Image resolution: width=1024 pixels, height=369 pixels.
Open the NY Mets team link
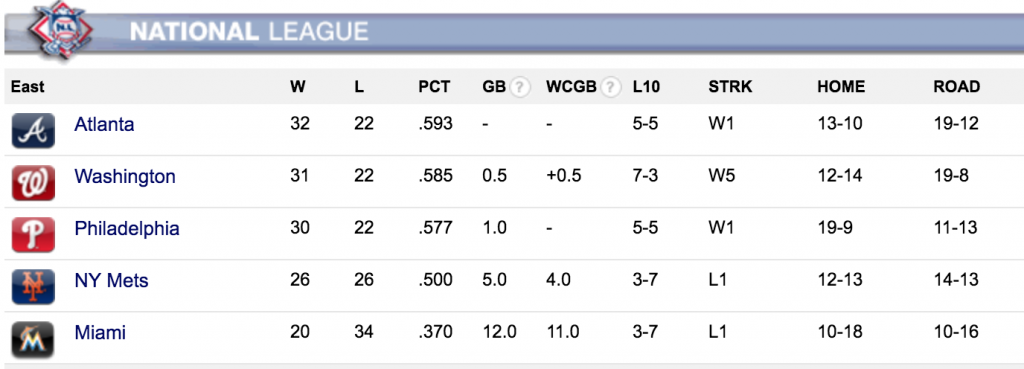pos(112,281)
